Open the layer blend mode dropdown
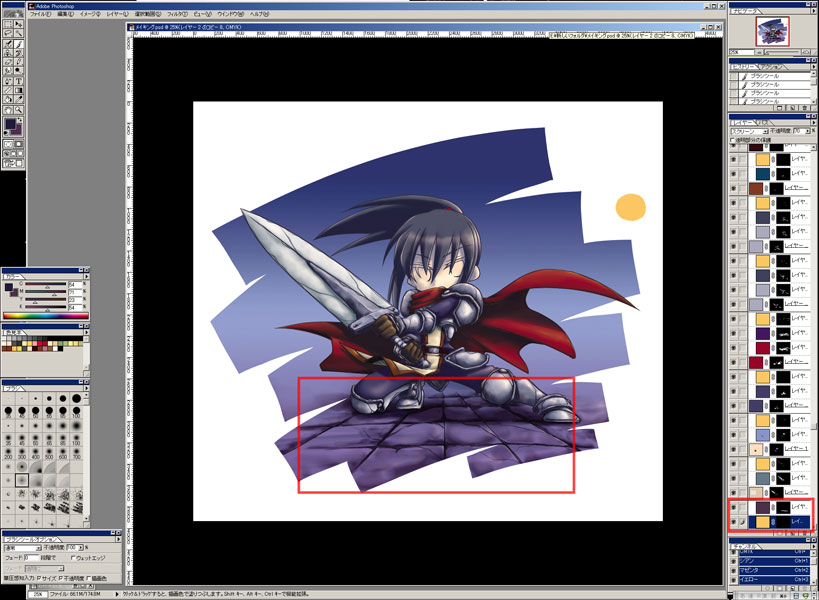Viewport: 819px width, 600px height. (752, 131)
